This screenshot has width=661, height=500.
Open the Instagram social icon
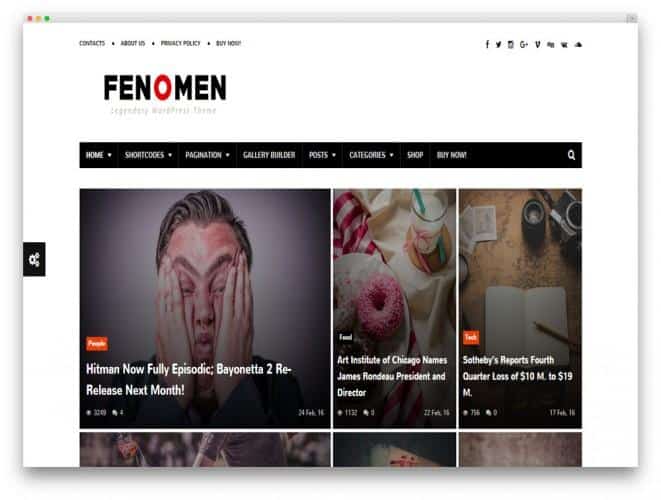511,44
